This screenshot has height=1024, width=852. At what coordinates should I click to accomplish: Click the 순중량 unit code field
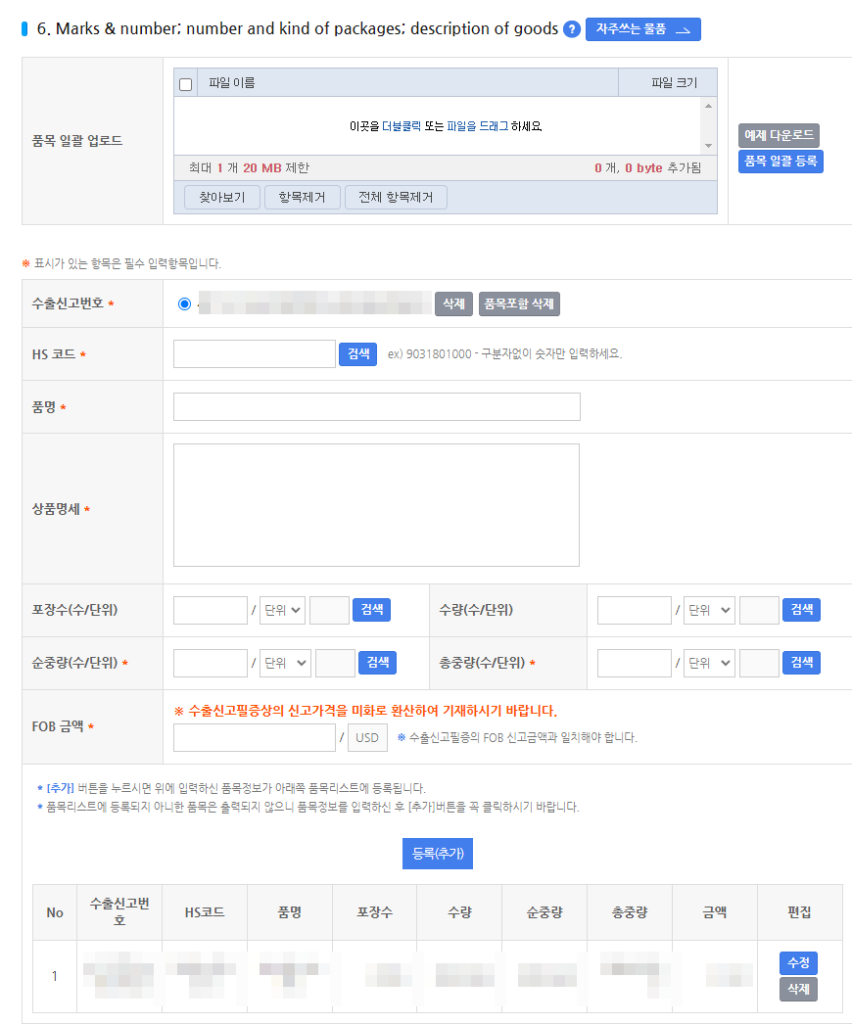tap(335, 663)
